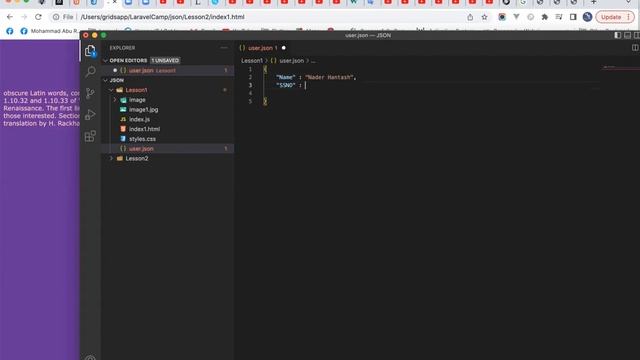The width and height of the screenshot is (640, 360).
Task: Open Chrome extensions puzzle icon
Action: tap(544, 17)
